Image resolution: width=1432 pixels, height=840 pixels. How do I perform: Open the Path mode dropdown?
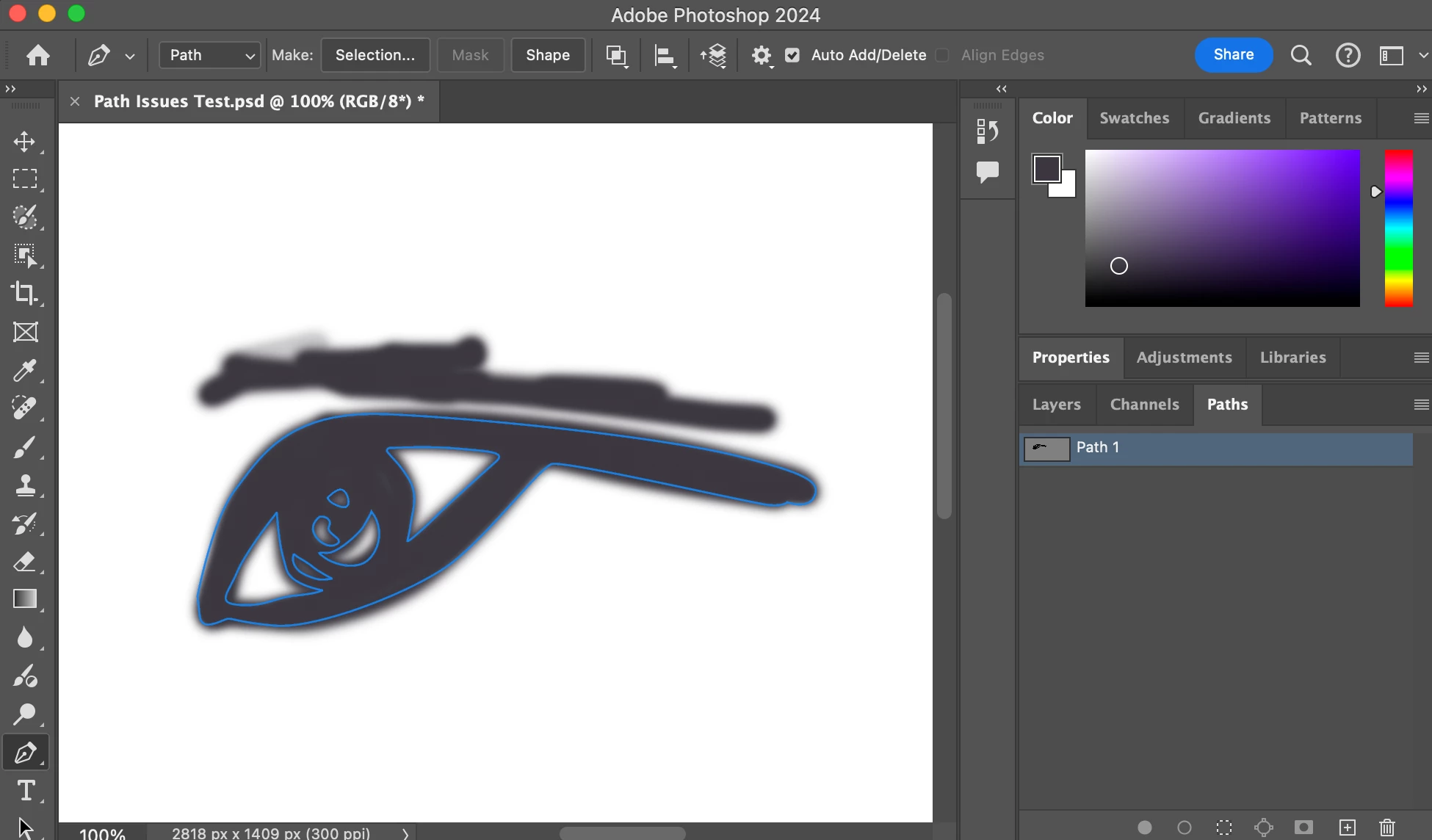[x=210, y=55]
